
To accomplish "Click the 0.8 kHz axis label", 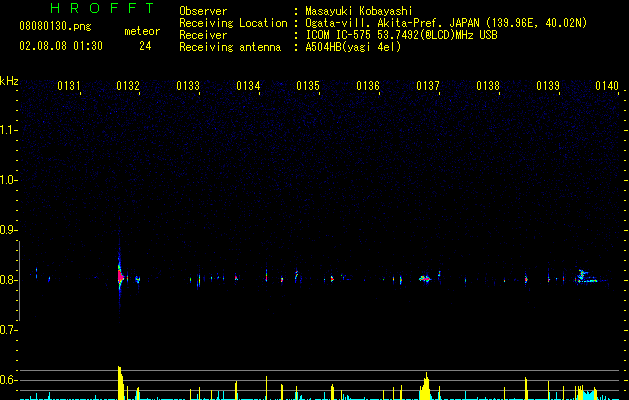I will coord(8,280).
